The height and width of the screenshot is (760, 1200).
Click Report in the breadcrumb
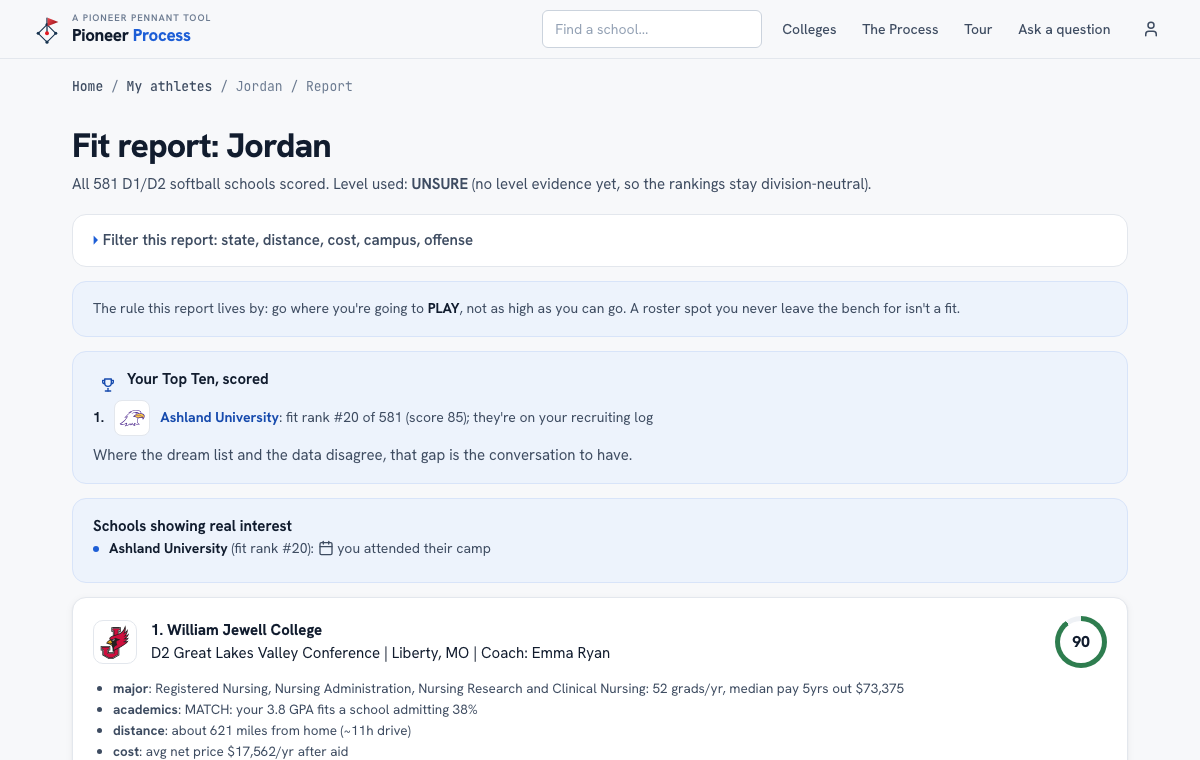click(x=329, y=86)
